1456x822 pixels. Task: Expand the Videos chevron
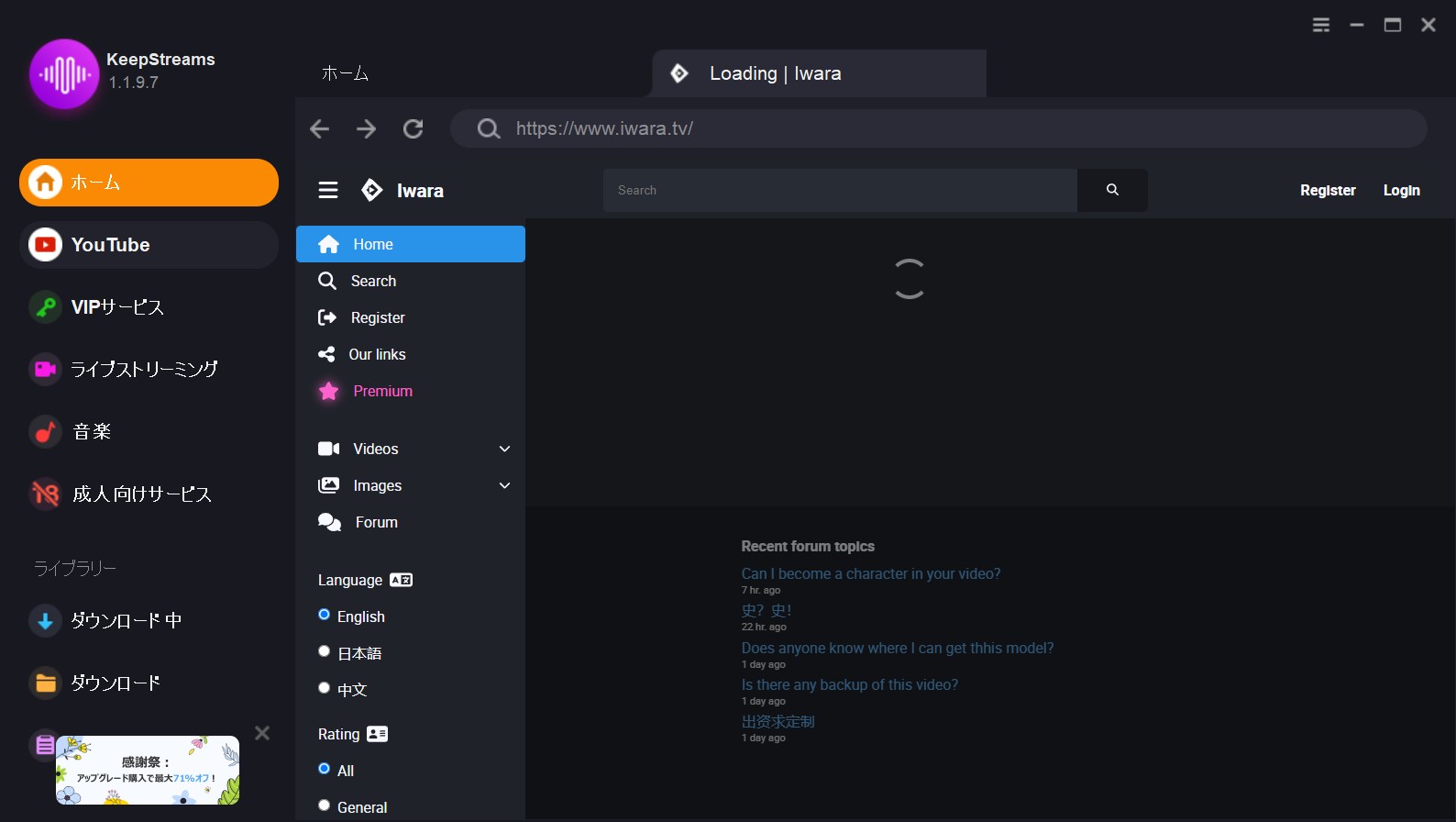click(x=504, y=449)
